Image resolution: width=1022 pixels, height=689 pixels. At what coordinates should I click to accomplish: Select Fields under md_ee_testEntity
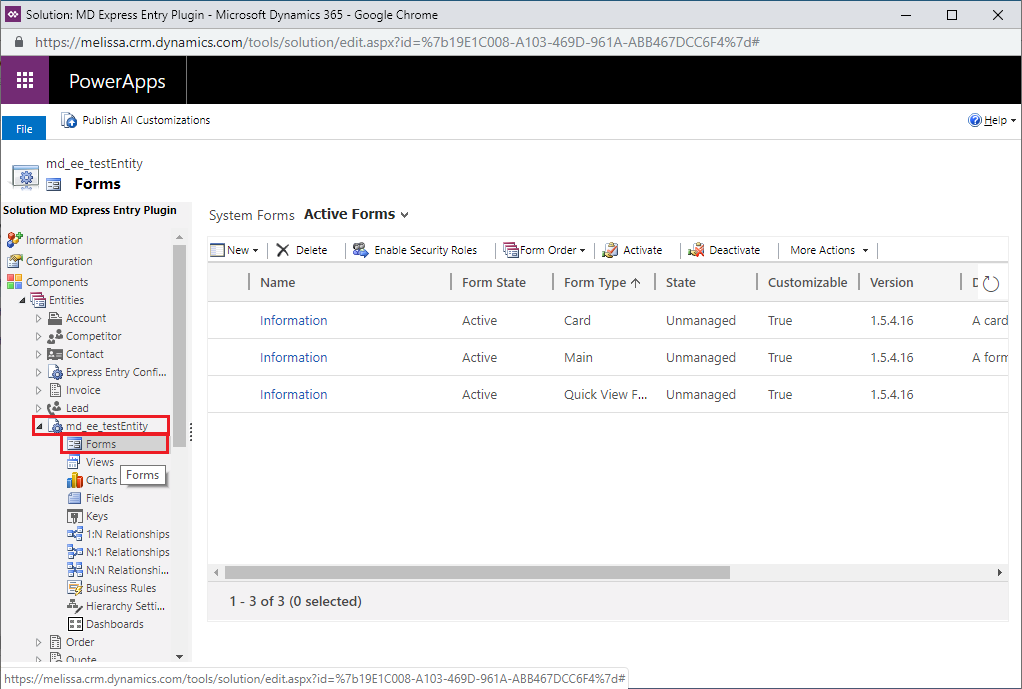tap(99, 498)
